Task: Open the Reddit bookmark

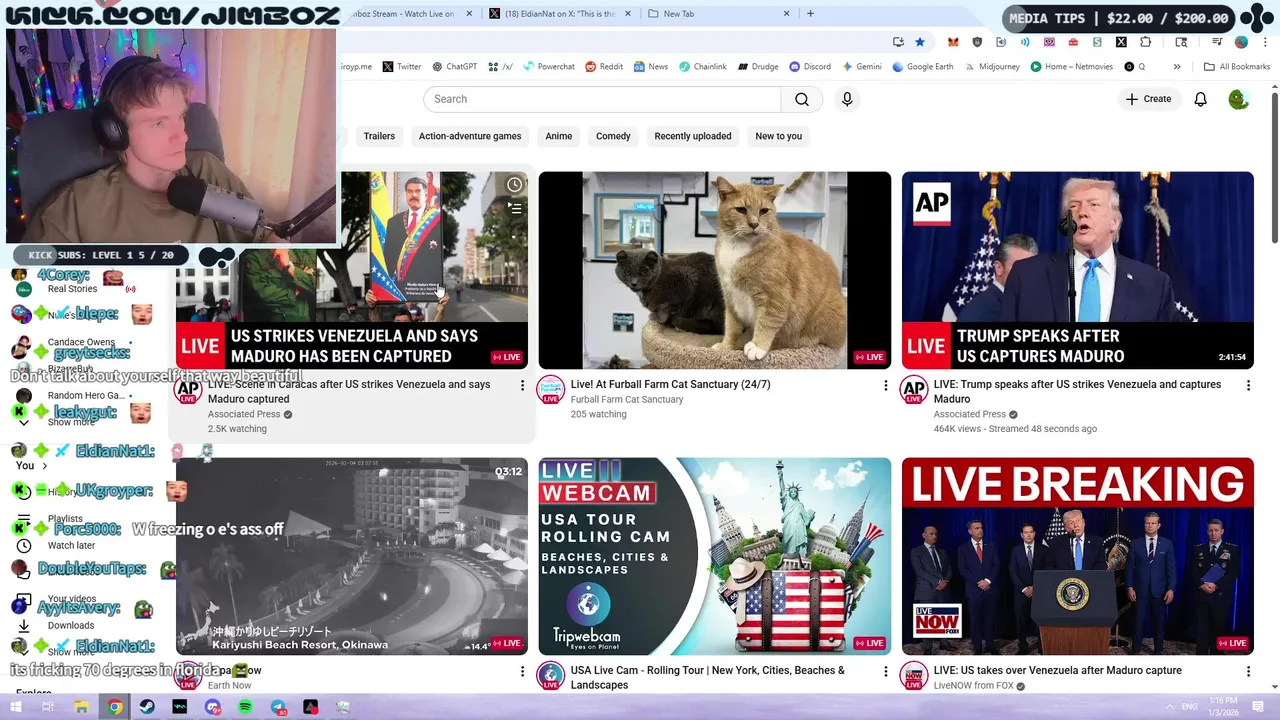Action: pos(604,67)
